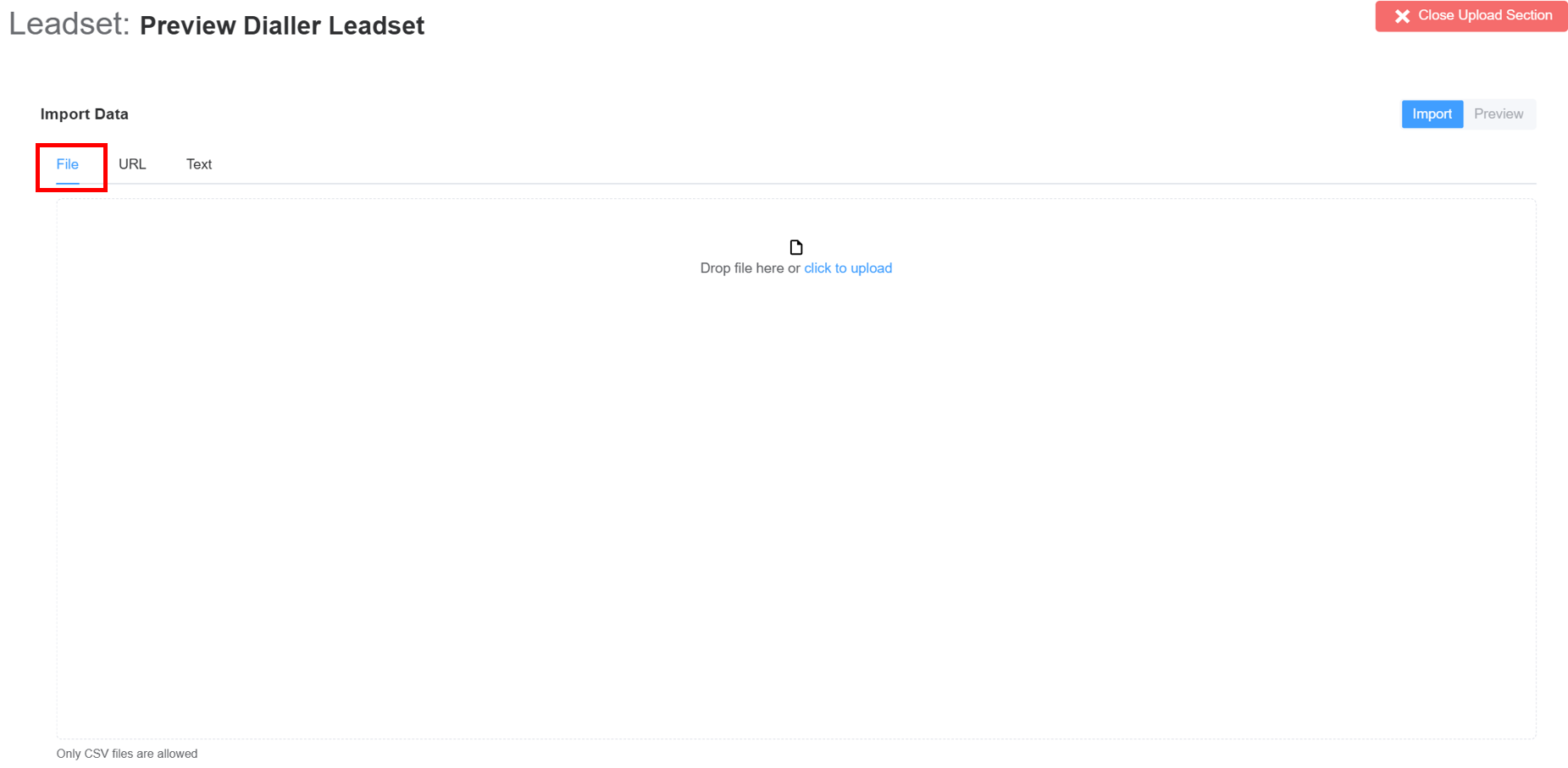Click the "Only CSV files are allowed" note
Viewport: 1568px width, 768px height.
click(127, 754)
